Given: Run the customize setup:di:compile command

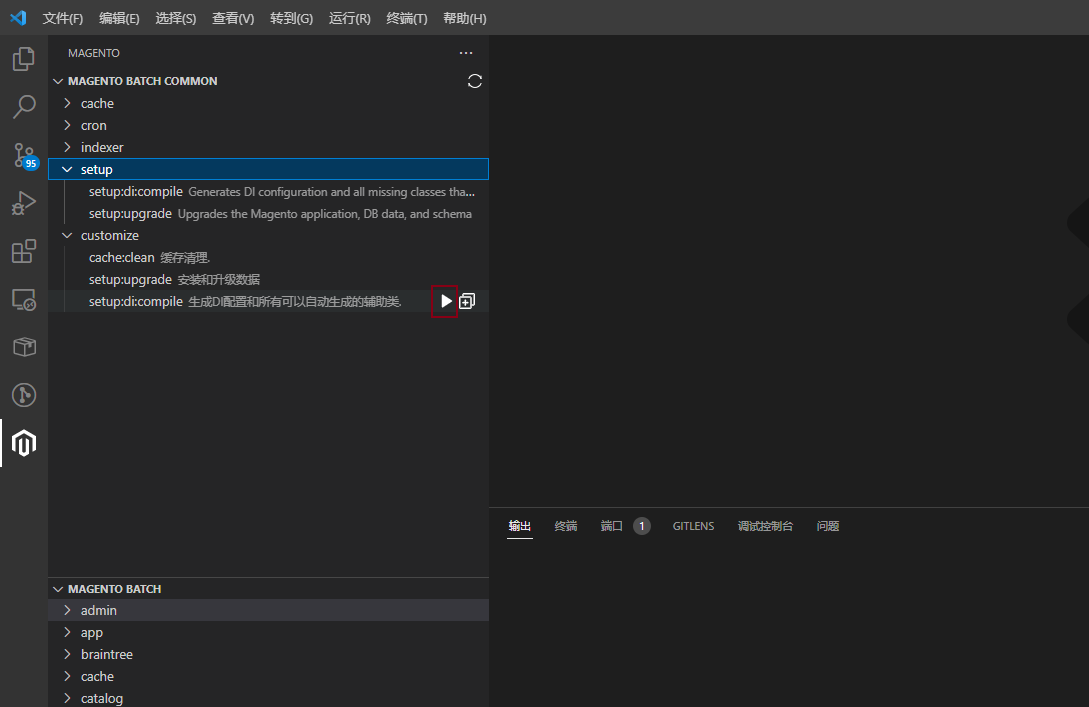Looking at the screenshot, I should pos(446,301).
